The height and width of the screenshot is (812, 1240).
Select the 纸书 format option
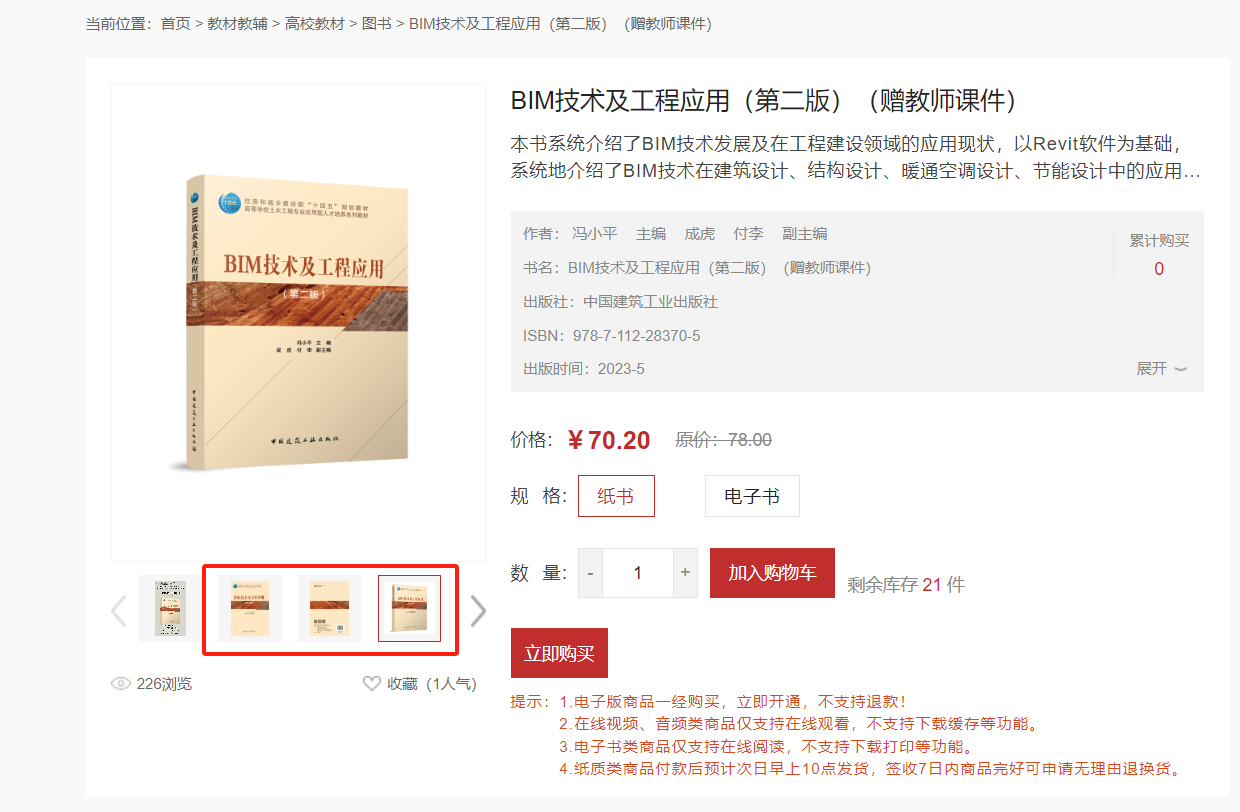(616, 496)
